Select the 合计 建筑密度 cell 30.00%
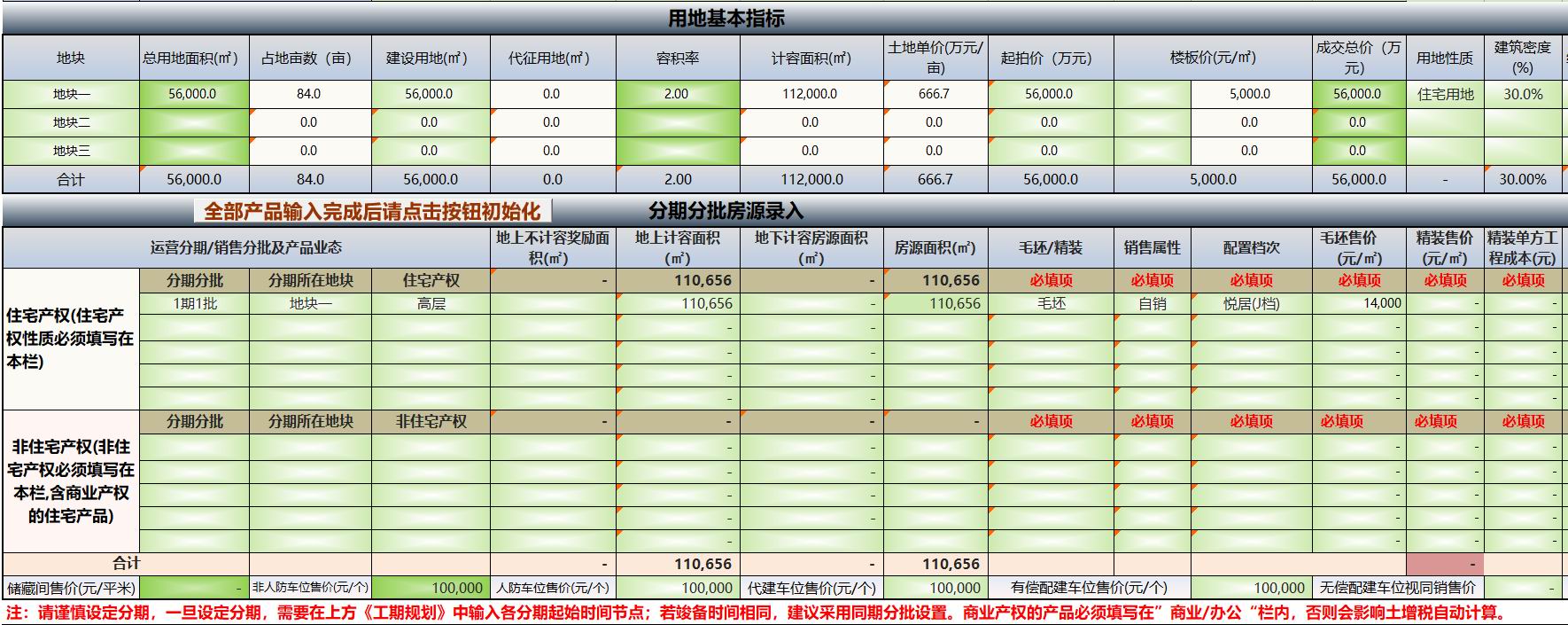The height and width of the screenshot is (625, 1568). (x=1523, y=179)
